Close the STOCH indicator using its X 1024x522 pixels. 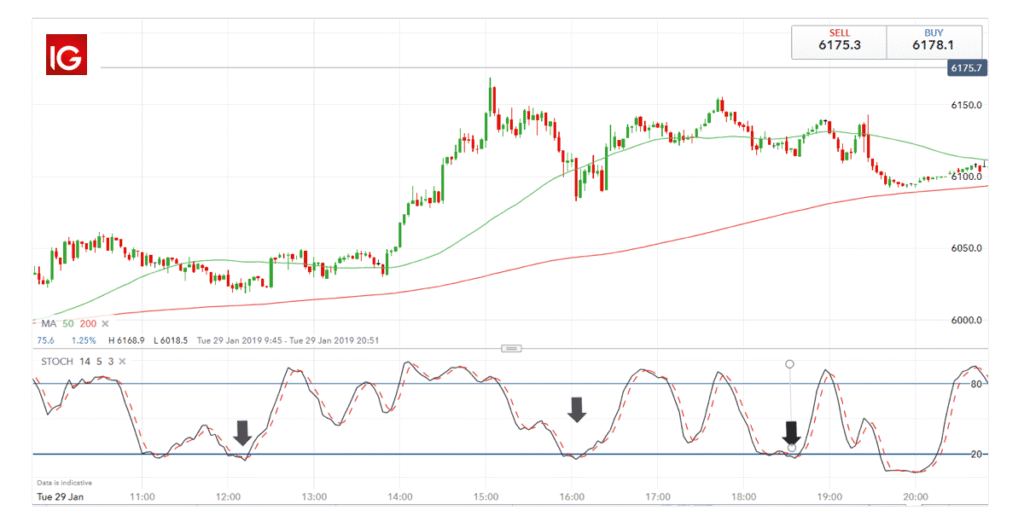point(121,361)
